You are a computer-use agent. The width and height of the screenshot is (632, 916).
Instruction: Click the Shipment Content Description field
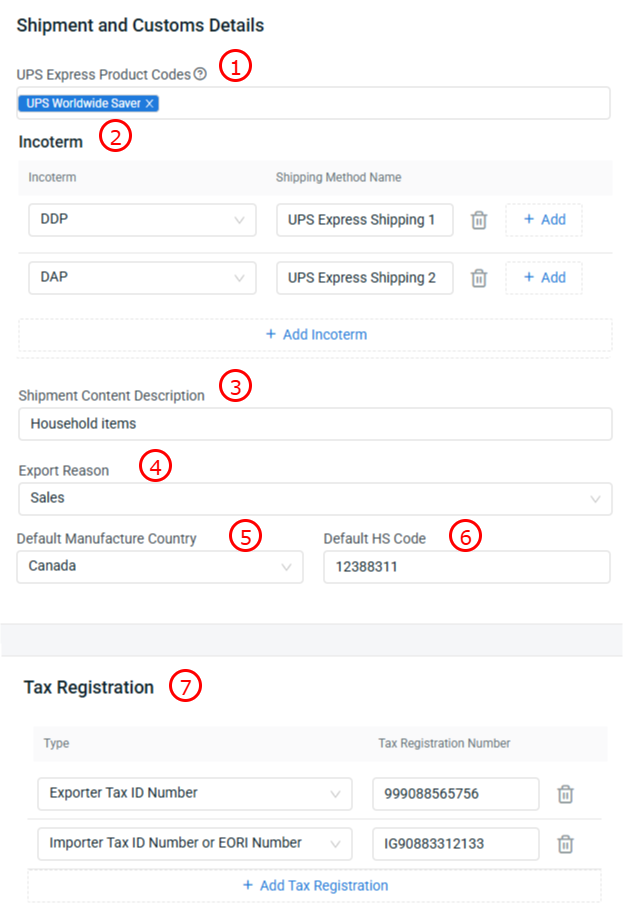[x=315, y=424]
